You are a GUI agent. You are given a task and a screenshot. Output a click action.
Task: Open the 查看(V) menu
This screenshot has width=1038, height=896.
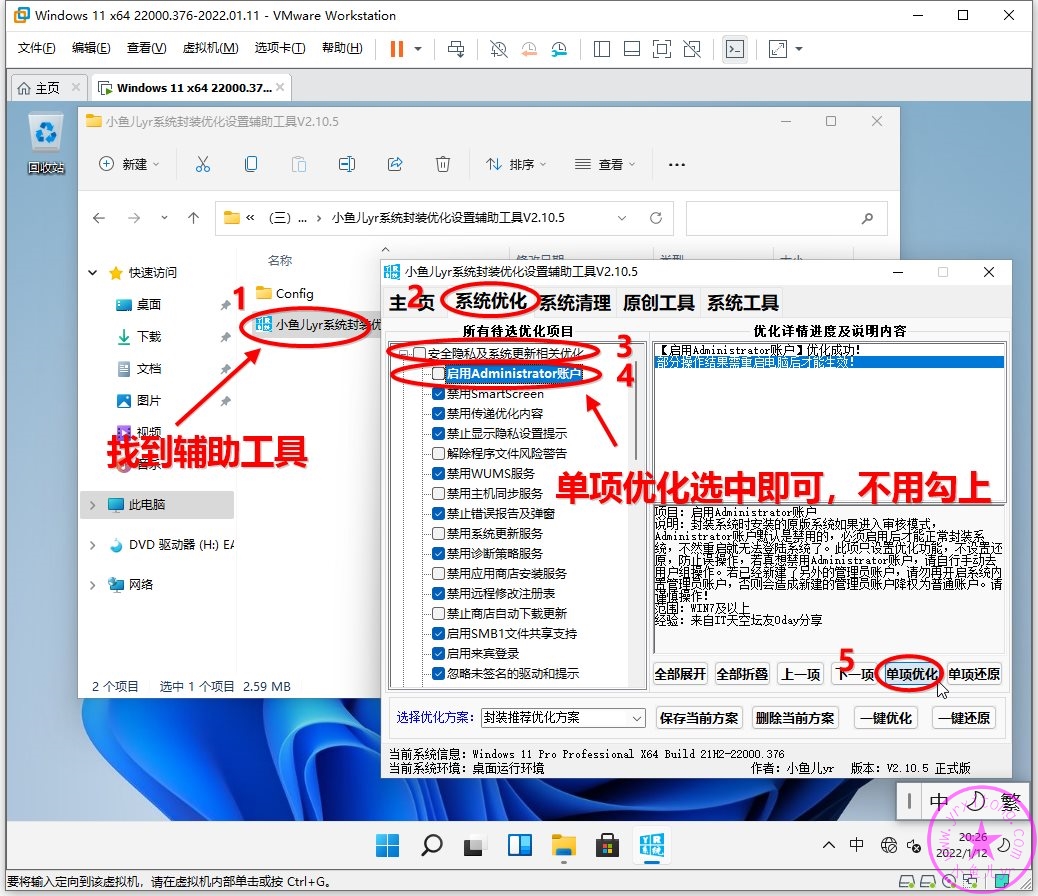[146, 48]
